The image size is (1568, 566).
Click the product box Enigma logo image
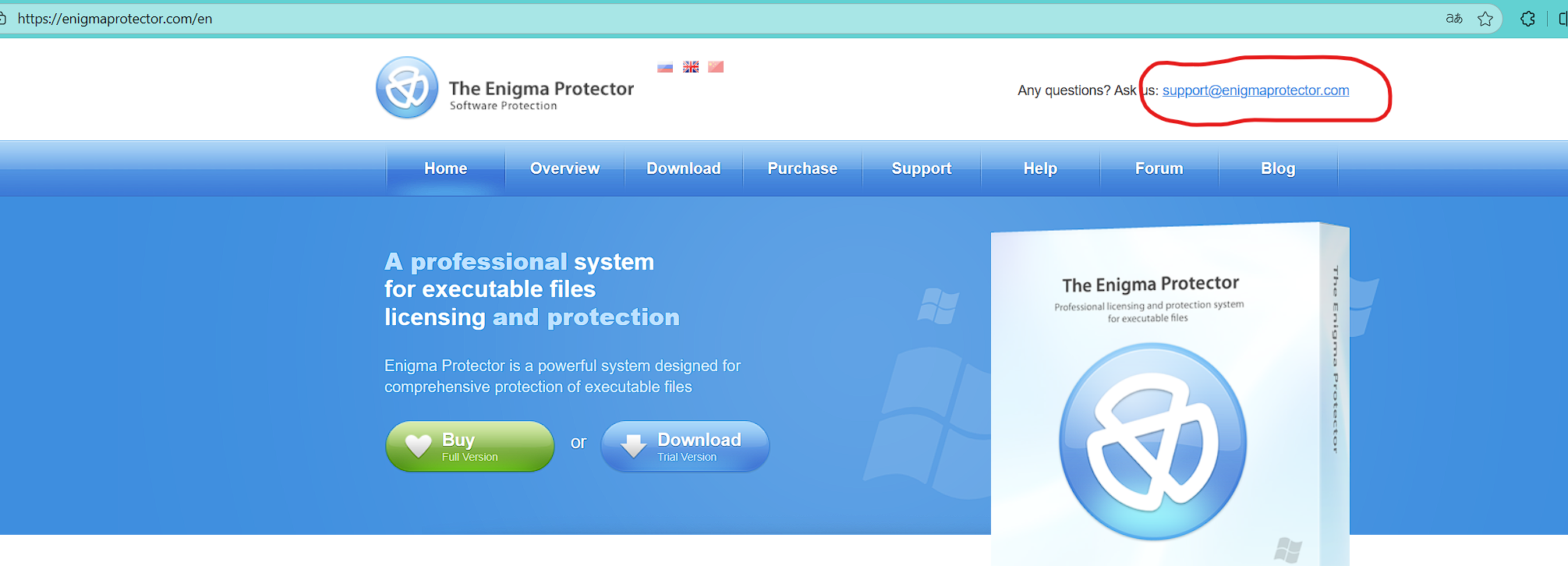click(x=1152, y=441)
